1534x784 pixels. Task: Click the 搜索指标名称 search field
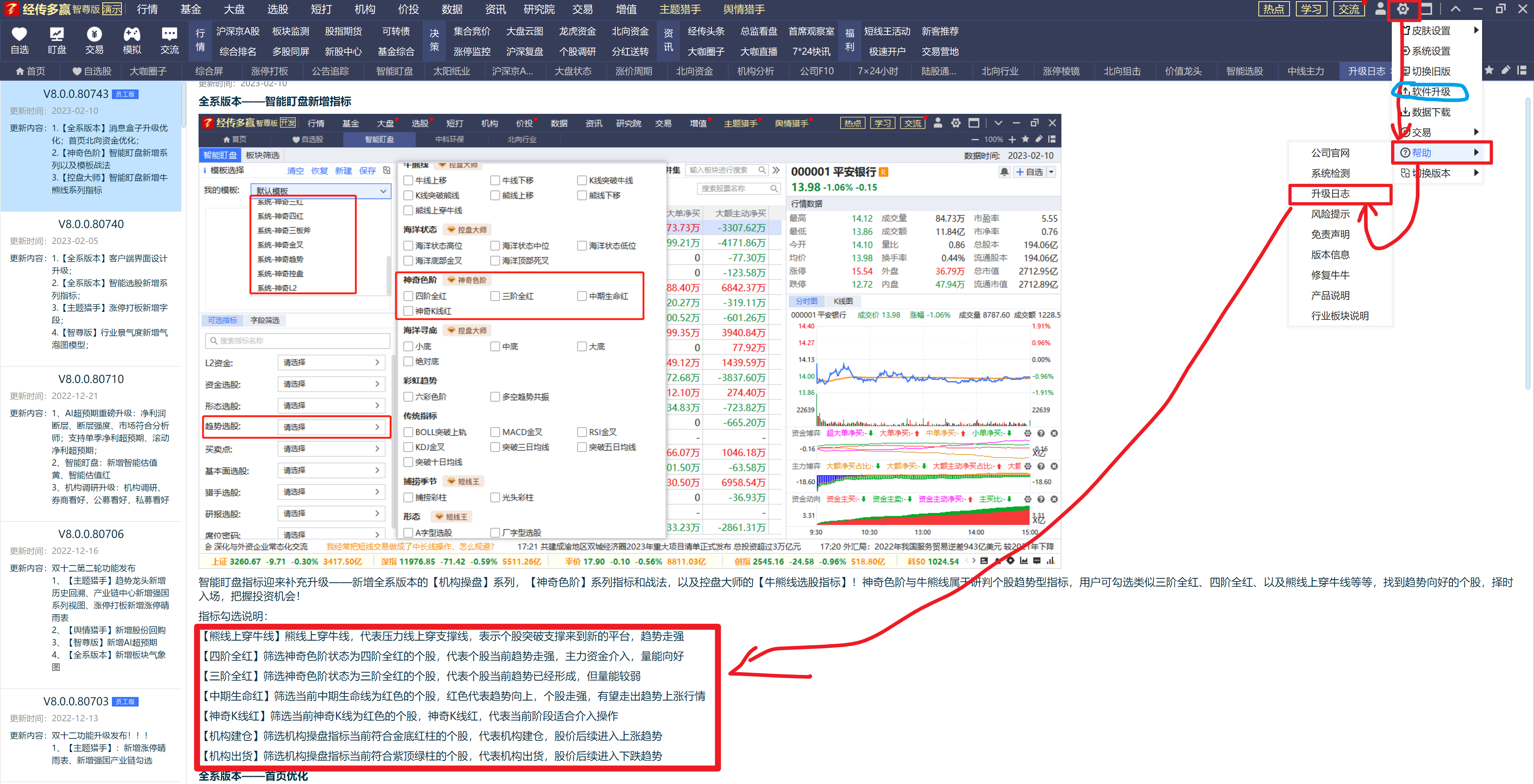[x=296, y=341]
